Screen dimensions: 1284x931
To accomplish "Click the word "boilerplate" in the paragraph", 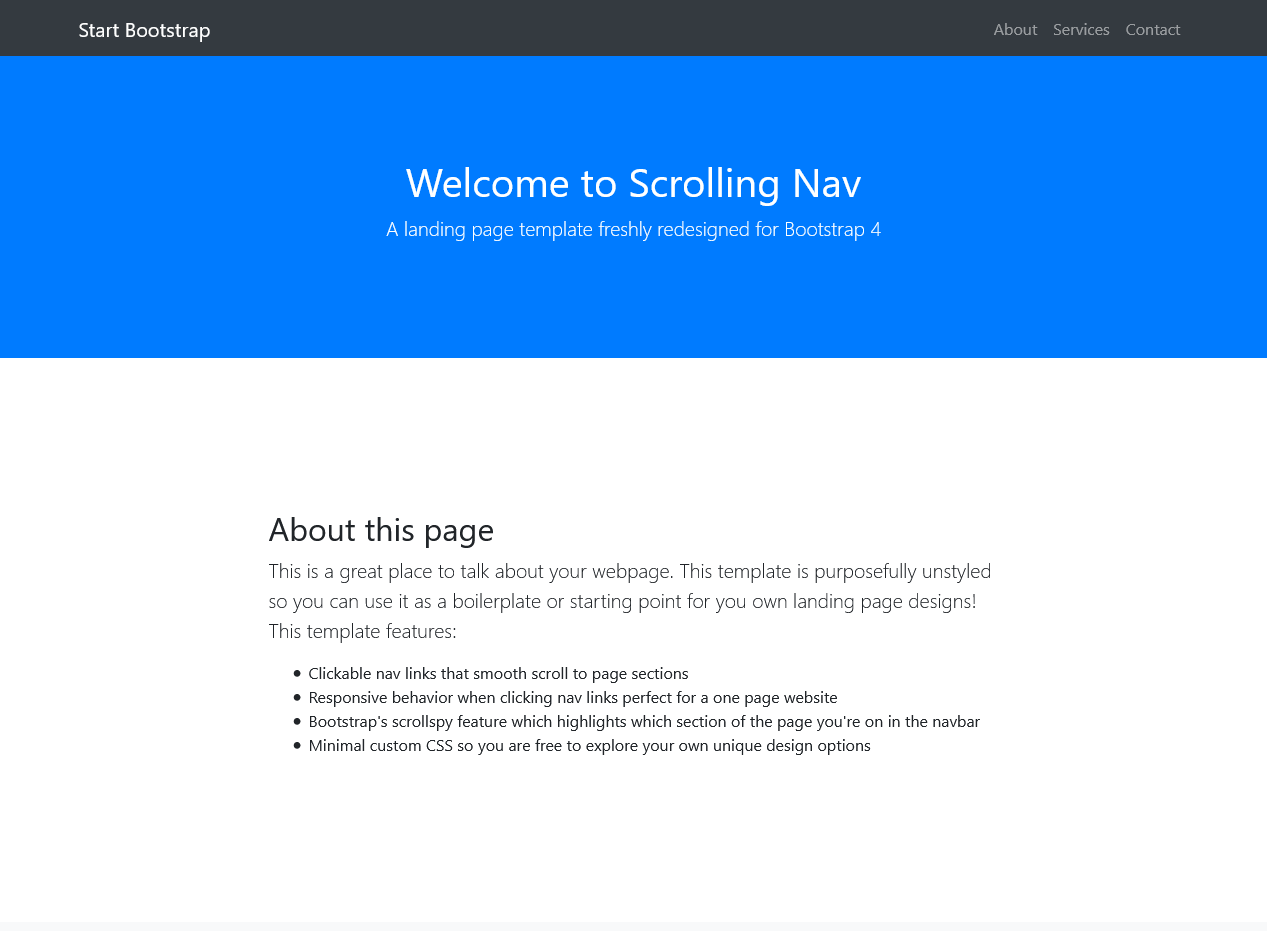I will click(496, 602).
